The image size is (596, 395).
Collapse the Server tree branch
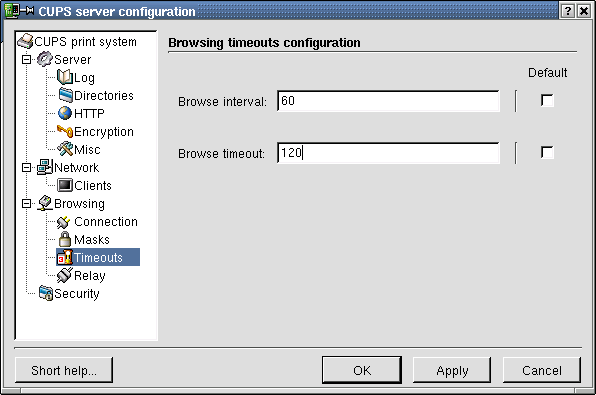[26, 60]
